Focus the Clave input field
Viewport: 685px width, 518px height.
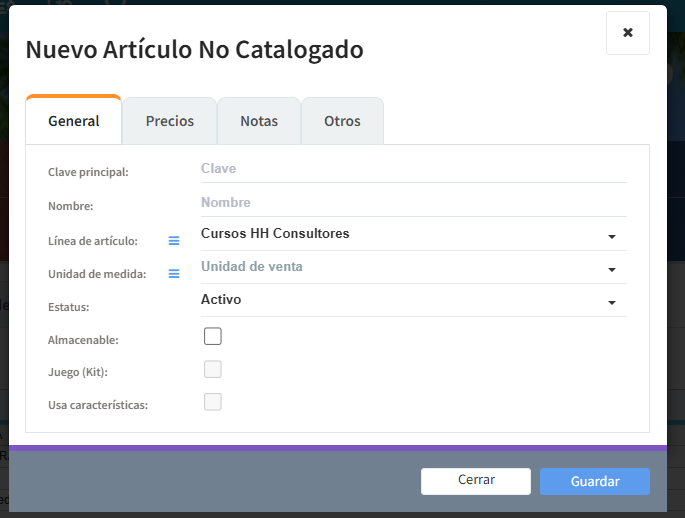(x=413, y=169)
